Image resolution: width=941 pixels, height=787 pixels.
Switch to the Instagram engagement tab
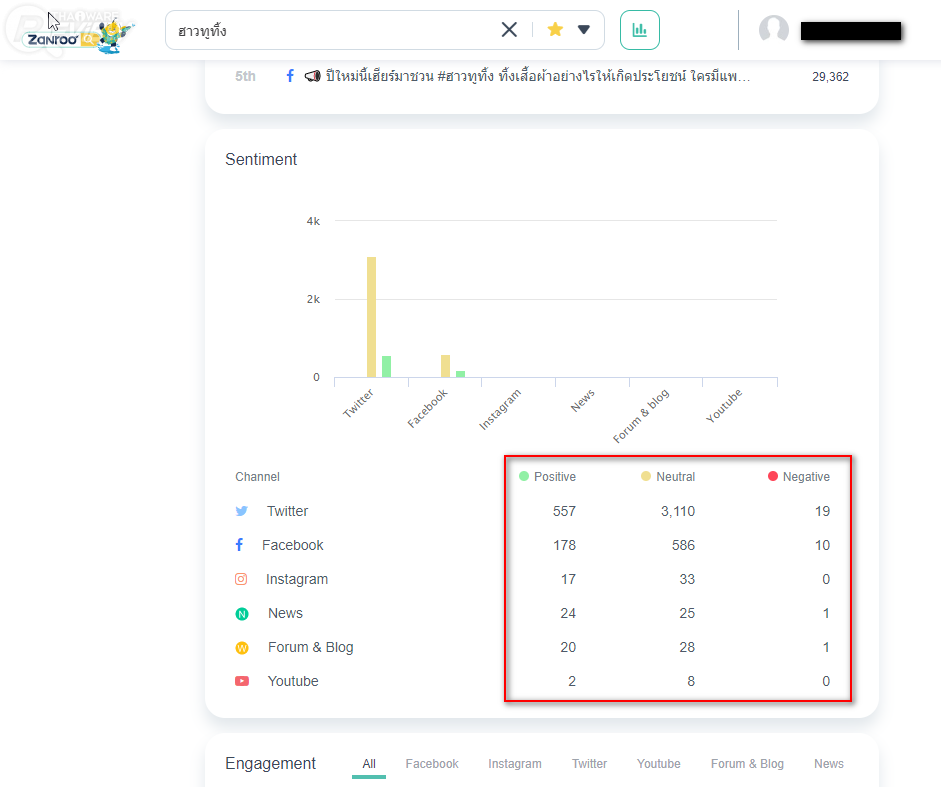(x=515, y=764)
